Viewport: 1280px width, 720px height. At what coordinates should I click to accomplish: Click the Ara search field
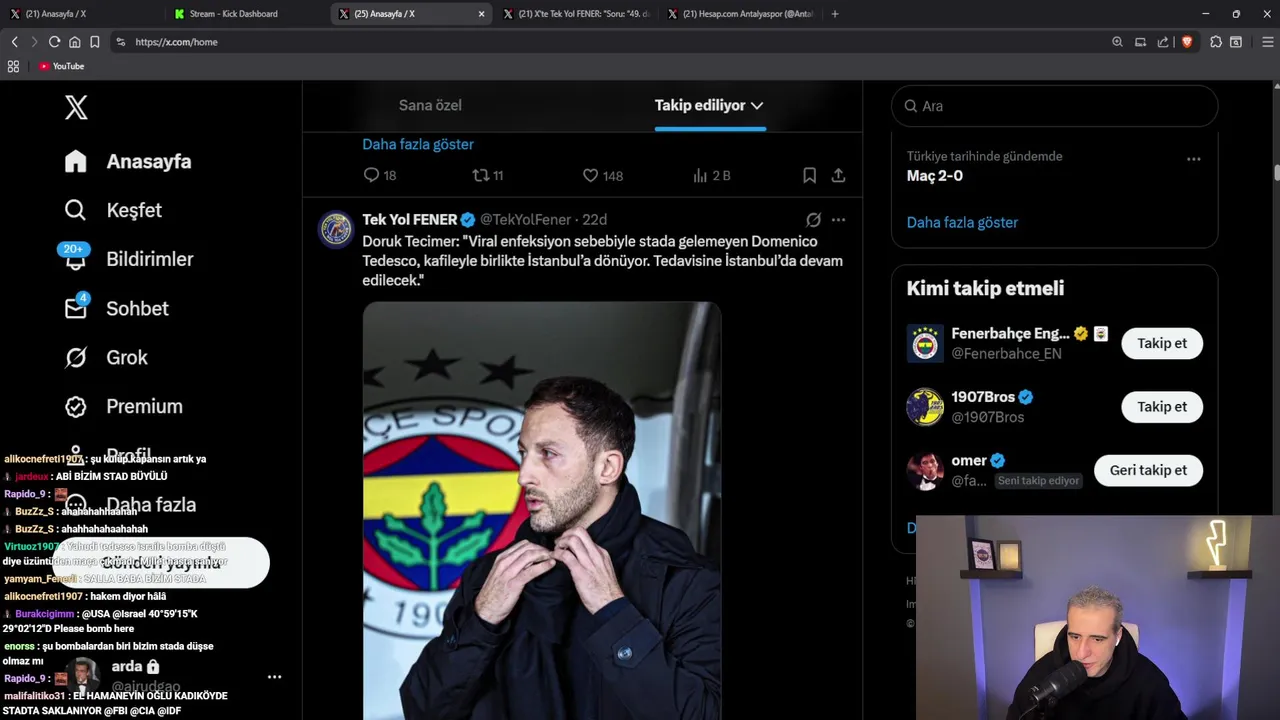click(1054, 106)
